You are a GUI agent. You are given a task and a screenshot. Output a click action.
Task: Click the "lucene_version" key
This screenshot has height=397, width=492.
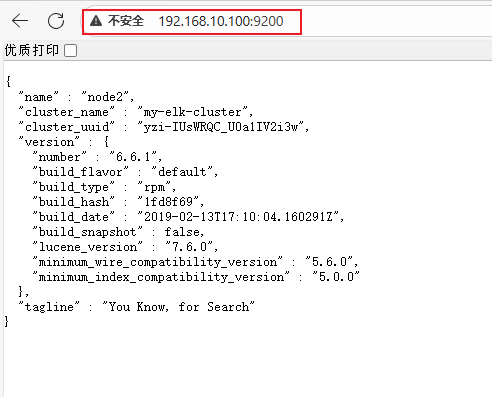[88, 247]
